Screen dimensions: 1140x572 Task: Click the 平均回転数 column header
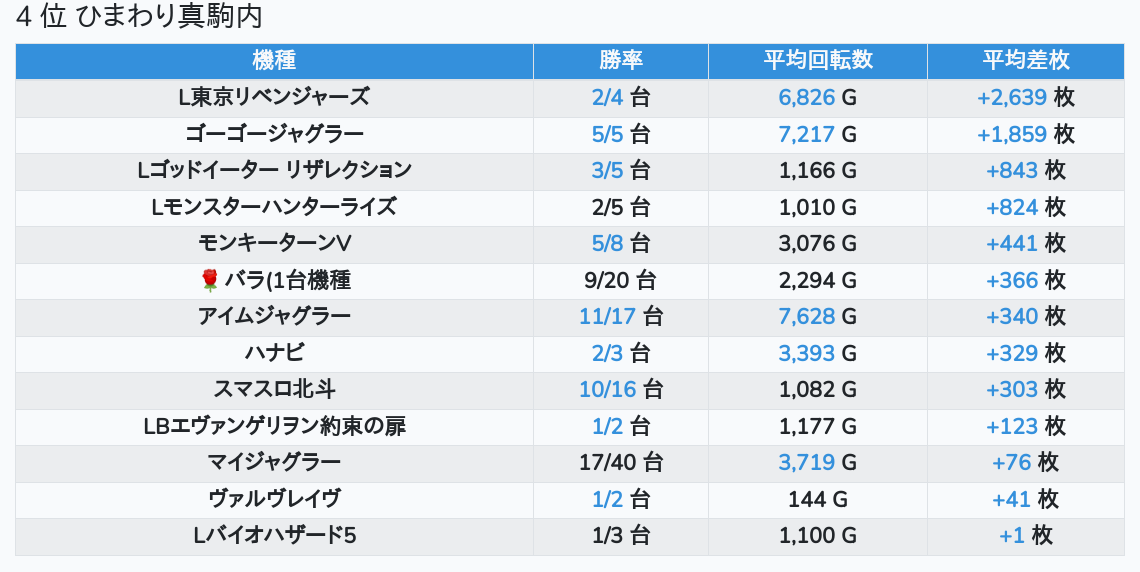point(818,60)
